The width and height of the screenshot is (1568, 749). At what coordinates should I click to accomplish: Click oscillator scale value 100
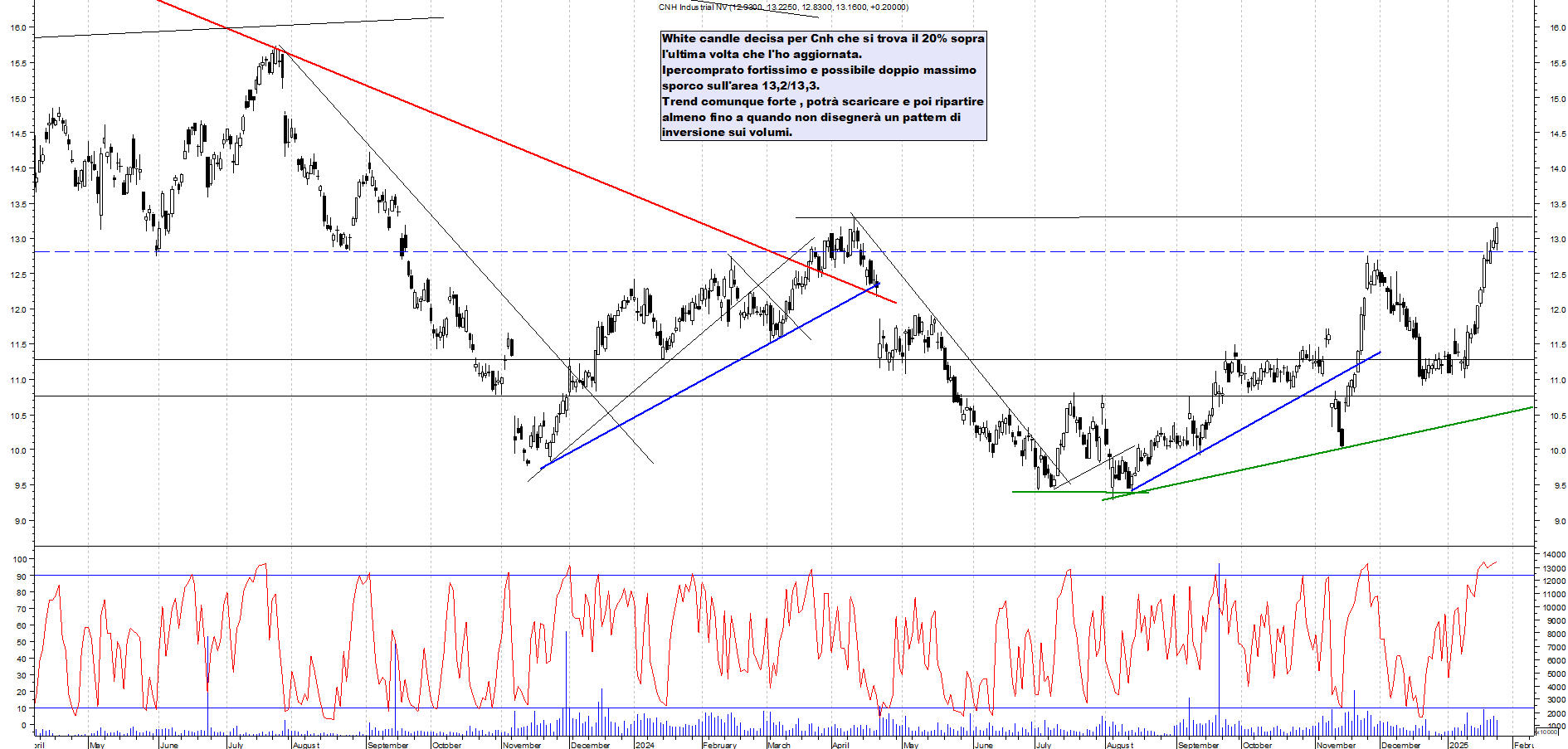20,559
